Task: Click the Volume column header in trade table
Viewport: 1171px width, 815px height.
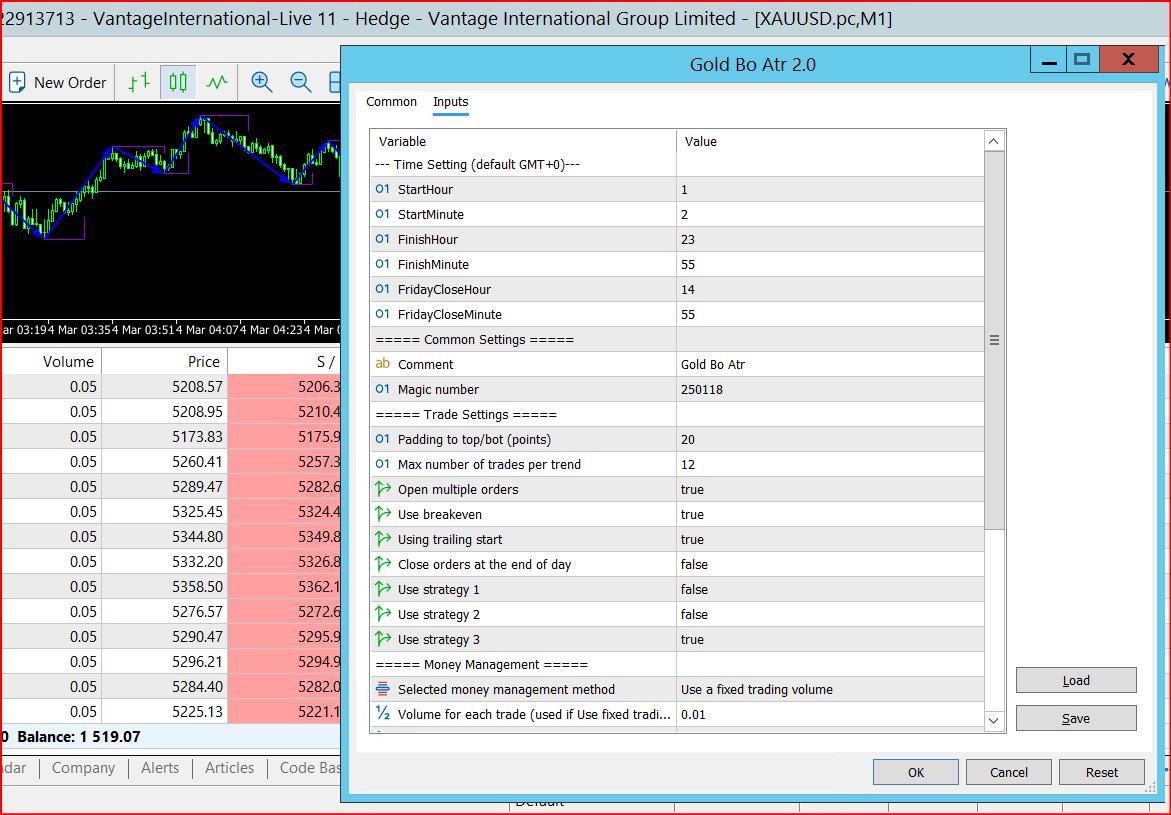Action: click(52, 362)
